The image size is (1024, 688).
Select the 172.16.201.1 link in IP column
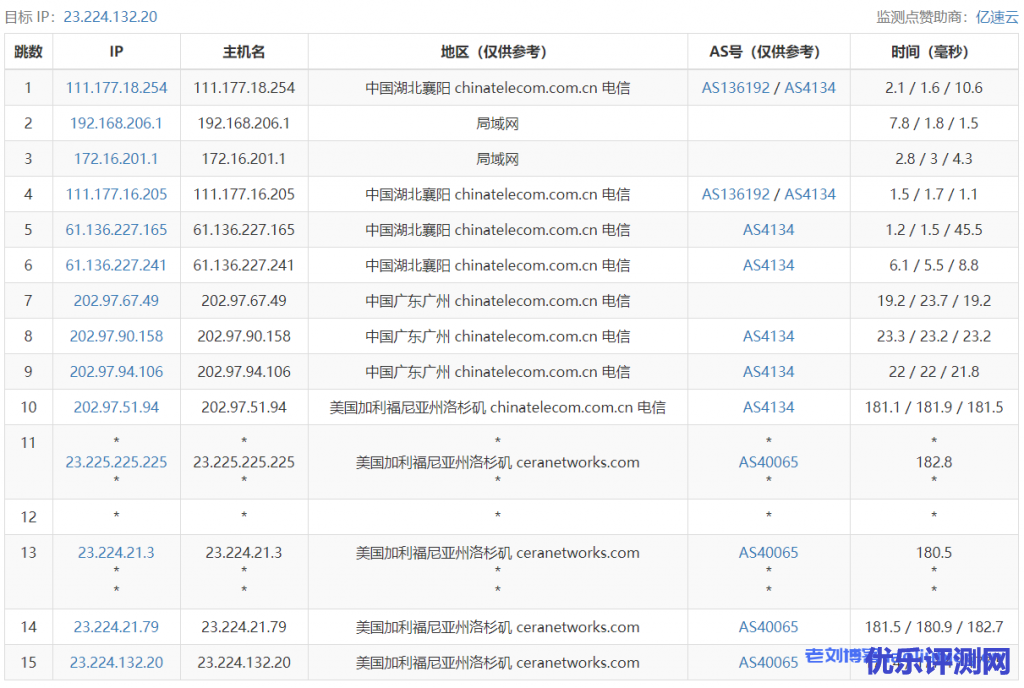pos(116,159)
